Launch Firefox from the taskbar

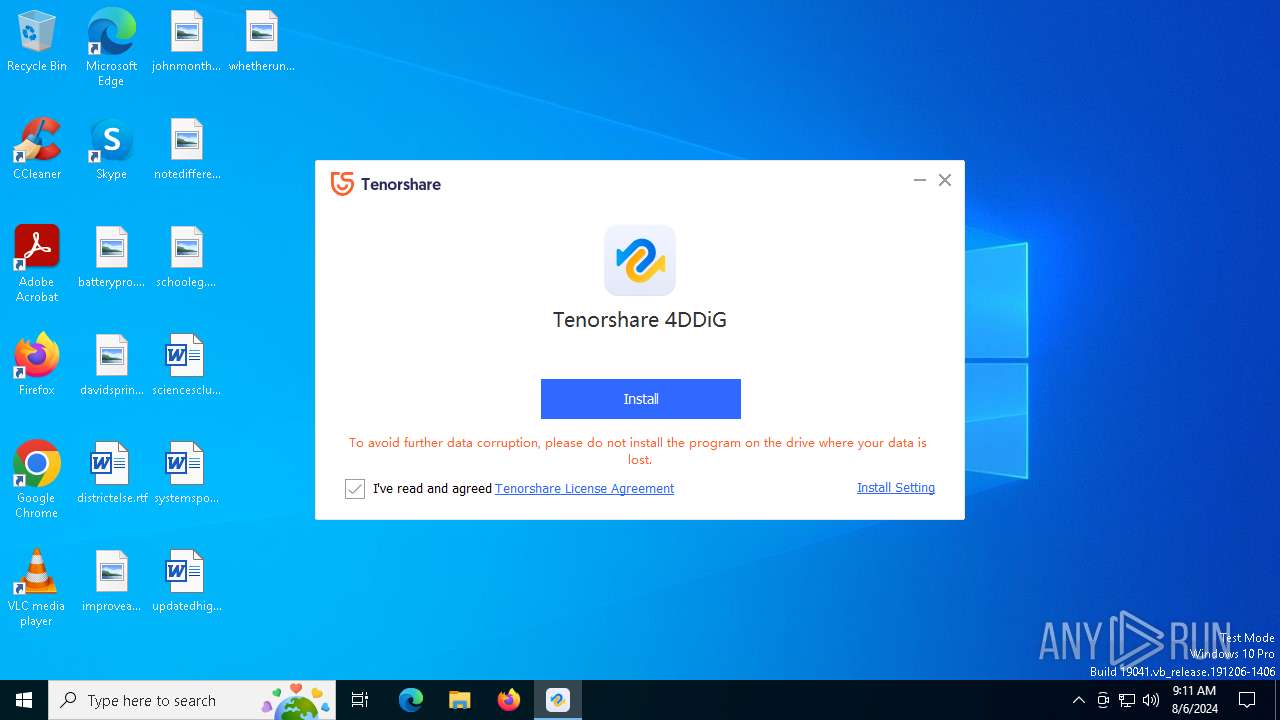coord(509,700)
